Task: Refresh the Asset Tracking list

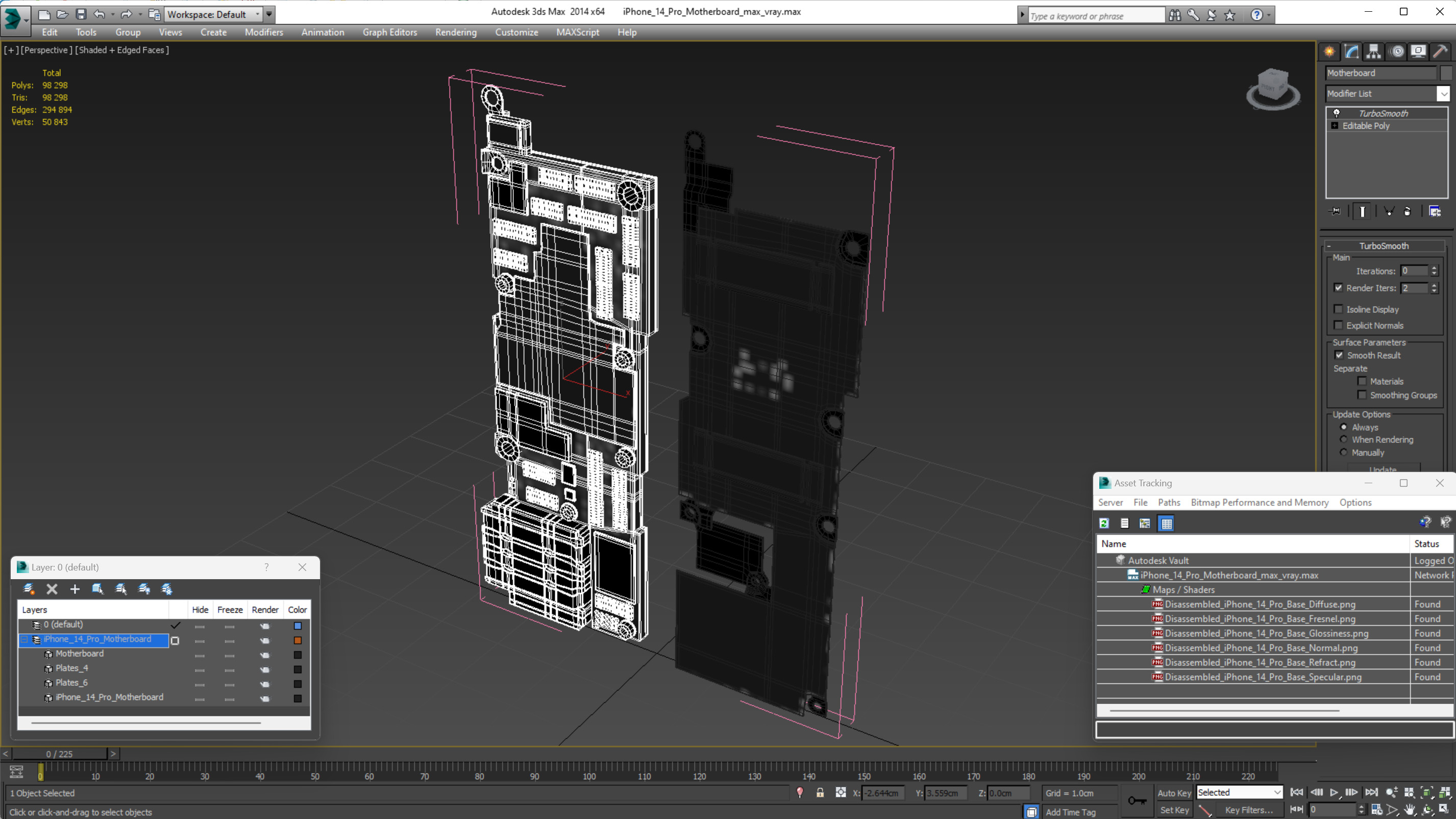Action: [1104, 523]
